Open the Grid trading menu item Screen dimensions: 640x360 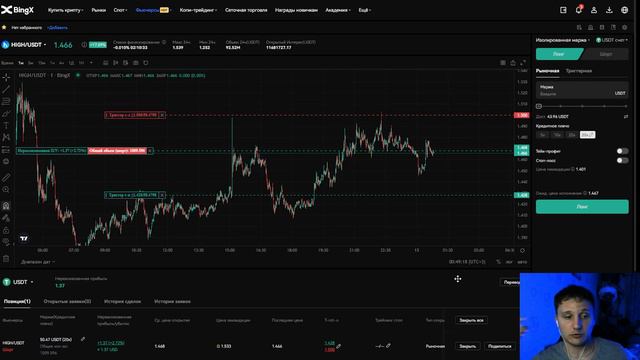pyautogui.click(x=246, y=10)
